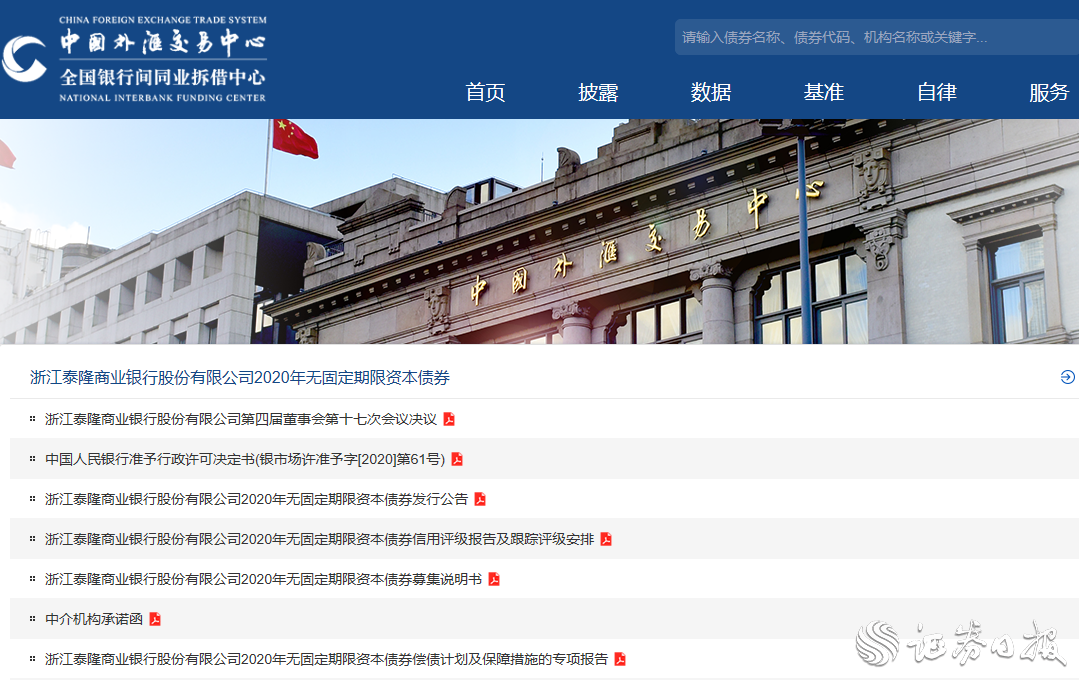This screenshot has height=680, width=1079.
Task: Open the 浙江泰隆商业银行2020年无固定期限资本债券 heading link
Action: (x=240, y=377)
